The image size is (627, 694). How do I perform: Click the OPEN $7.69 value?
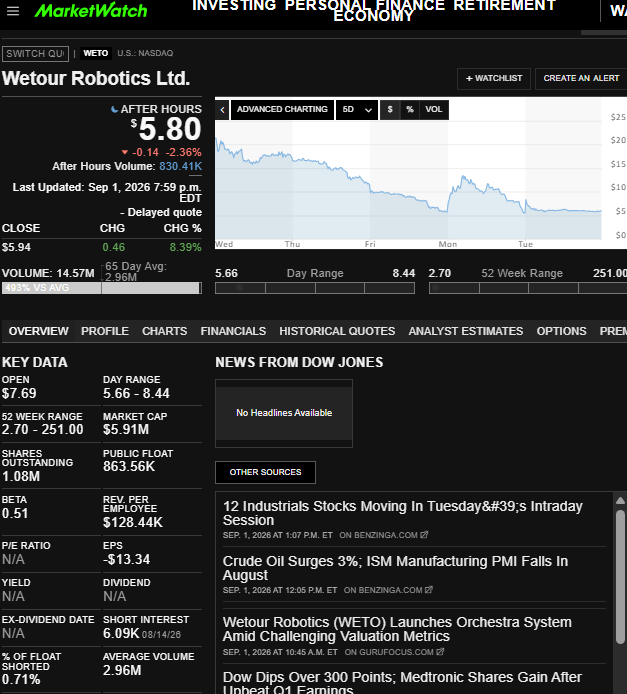click(19, 393)
